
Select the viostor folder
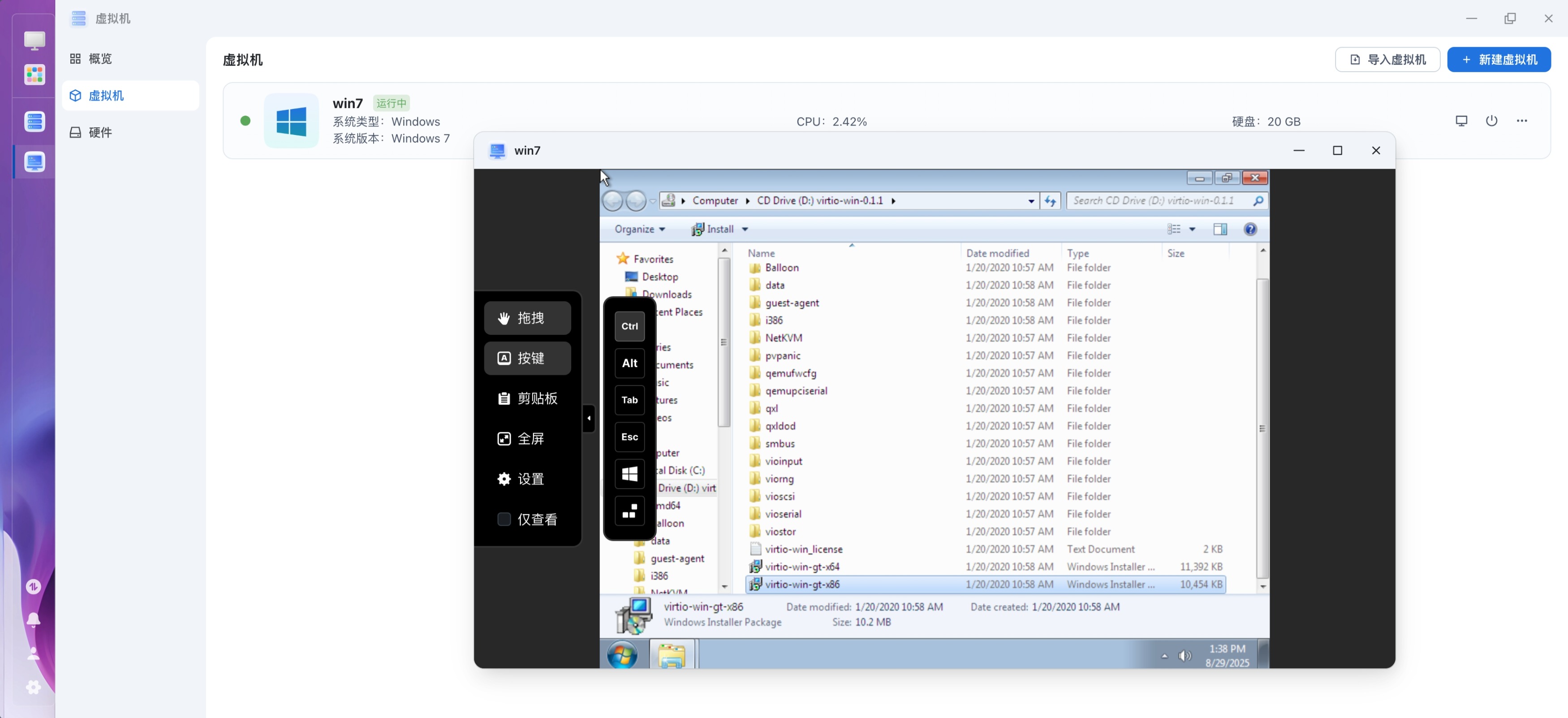click(x=780, y=532)
